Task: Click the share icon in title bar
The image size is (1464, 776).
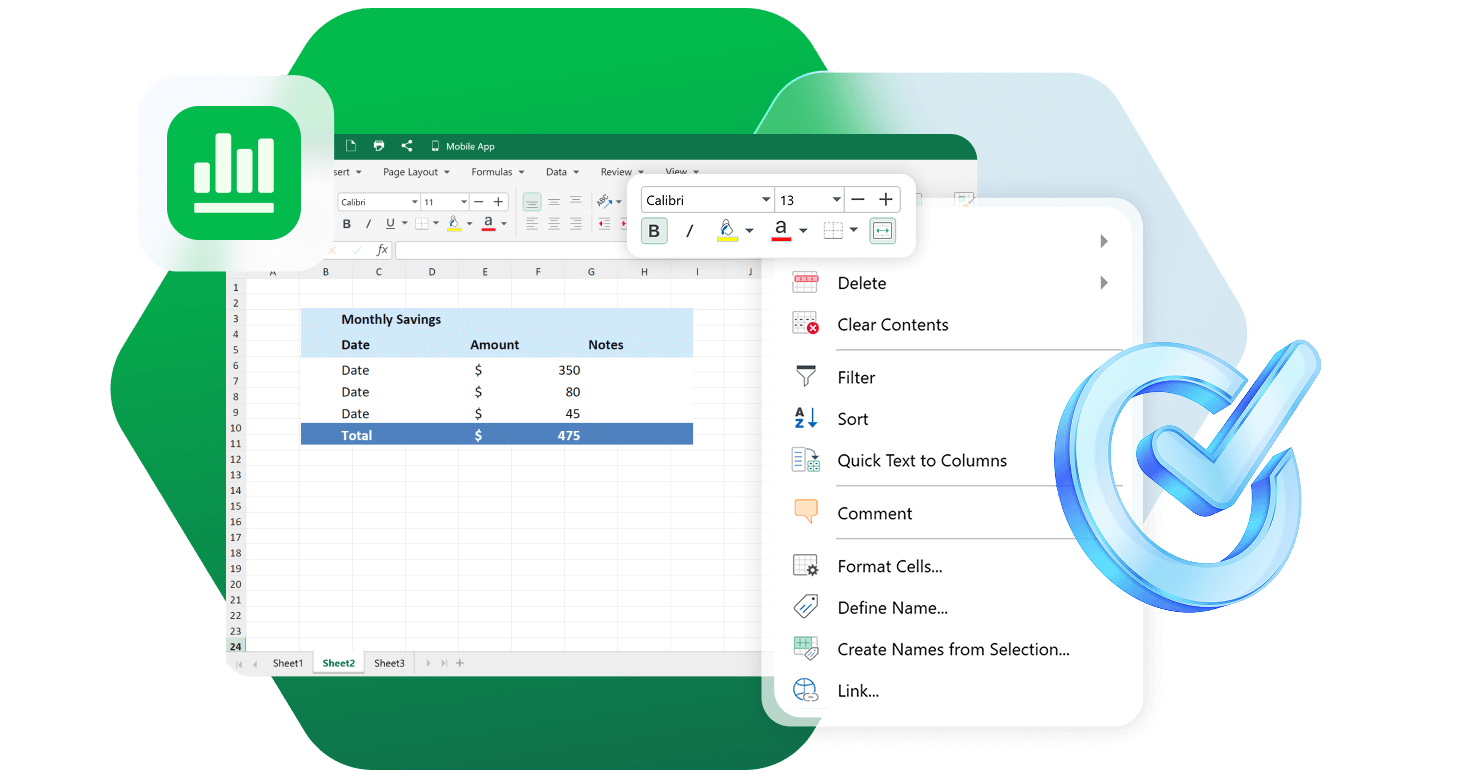Action: click(x=407, y=146)
